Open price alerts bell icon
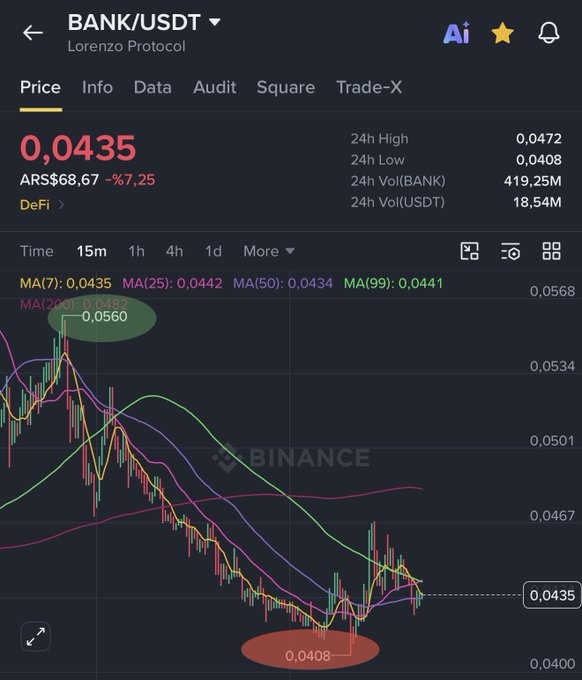This screenshot has width=582, height=680. 549,33
